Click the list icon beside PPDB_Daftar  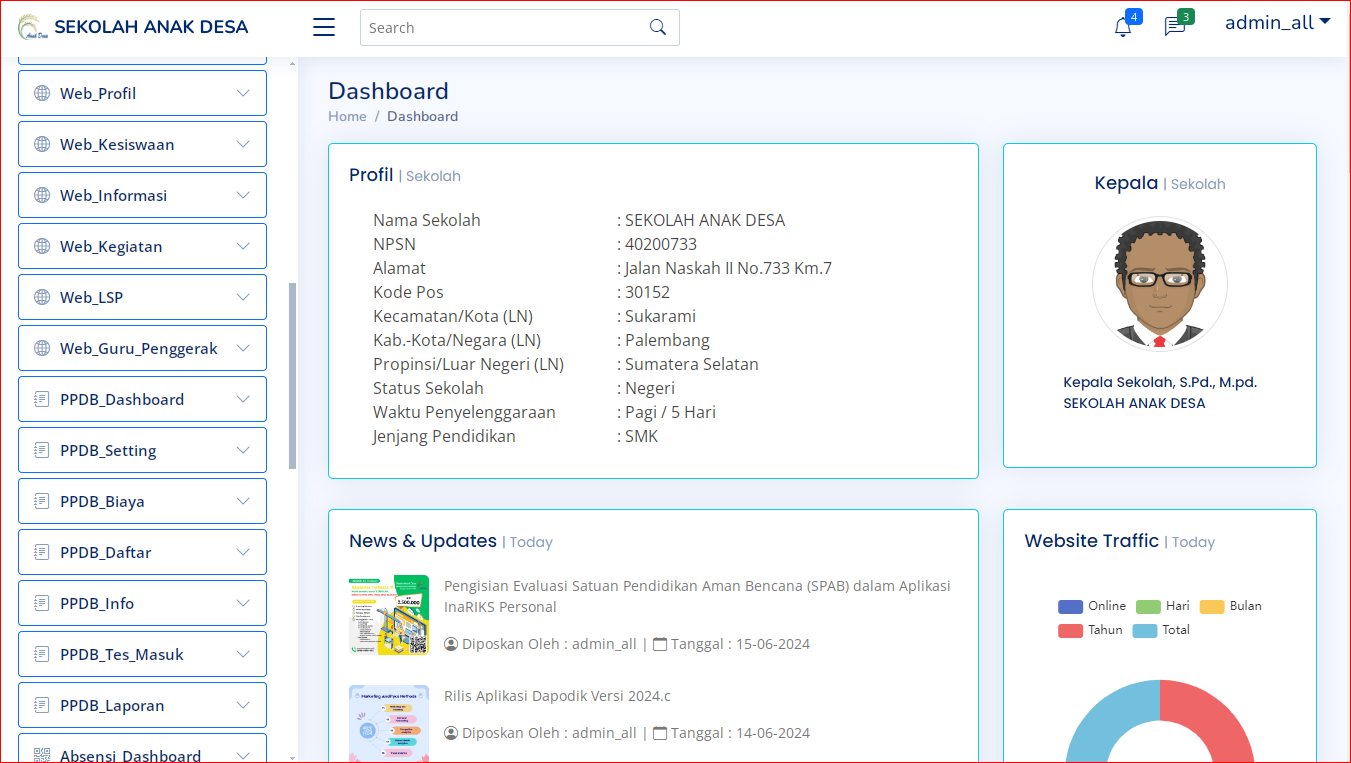(x=42, y=552)
